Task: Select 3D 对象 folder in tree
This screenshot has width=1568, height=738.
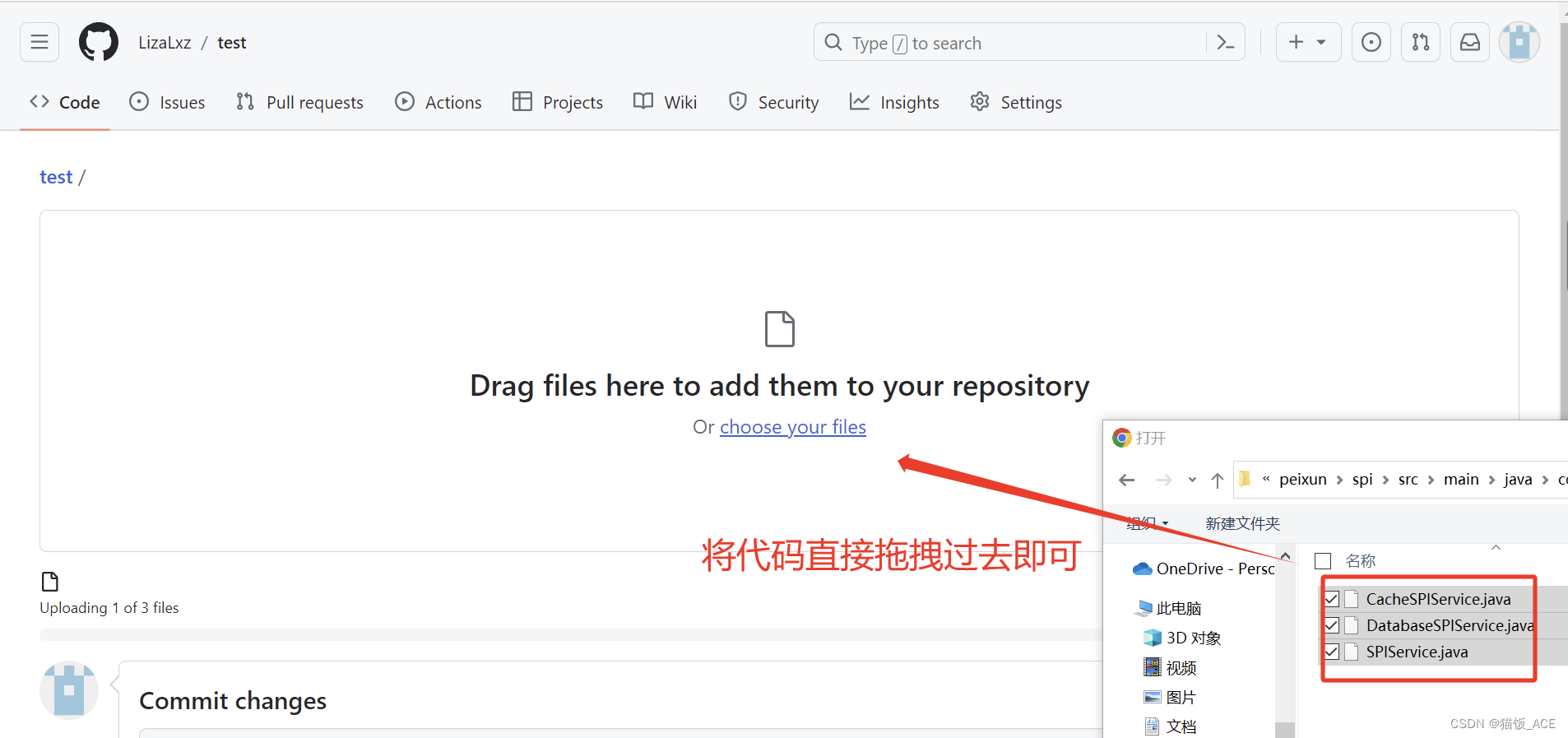Action: [x=1182, y=638]
